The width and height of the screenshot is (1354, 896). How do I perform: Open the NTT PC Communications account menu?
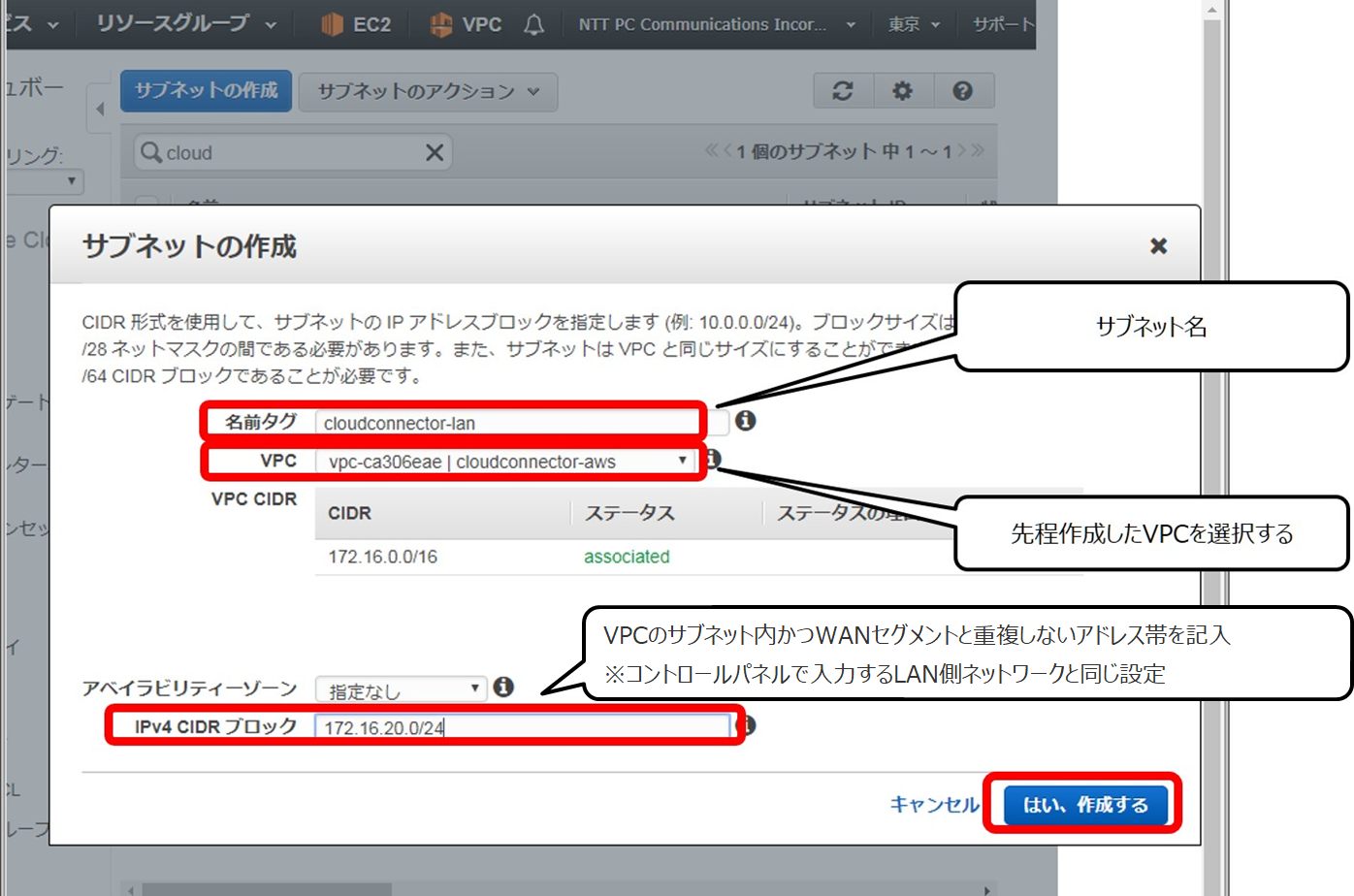coord(717,24)
